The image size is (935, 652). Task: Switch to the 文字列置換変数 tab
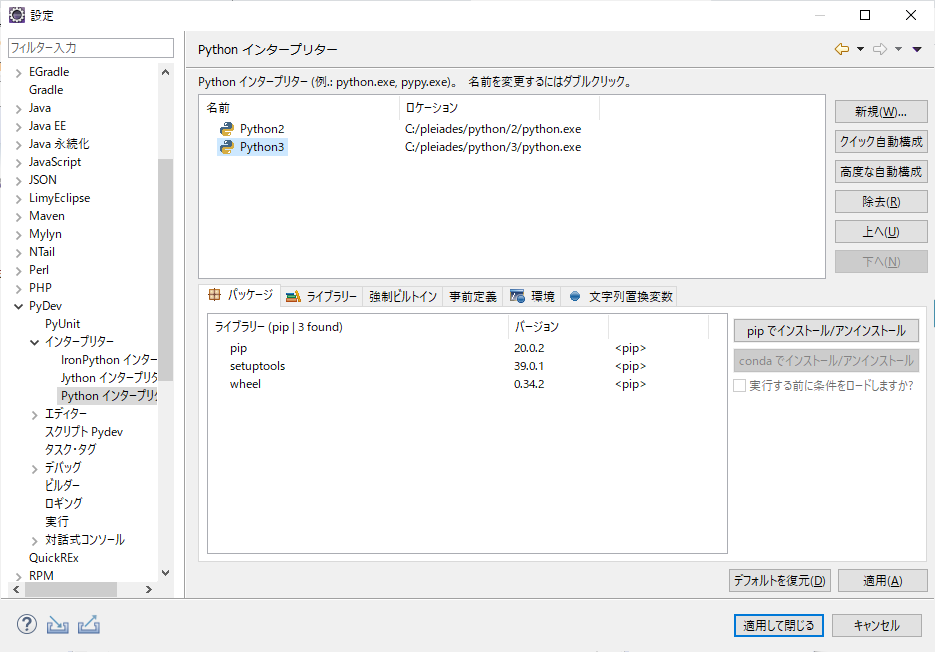tap(620, 296)
